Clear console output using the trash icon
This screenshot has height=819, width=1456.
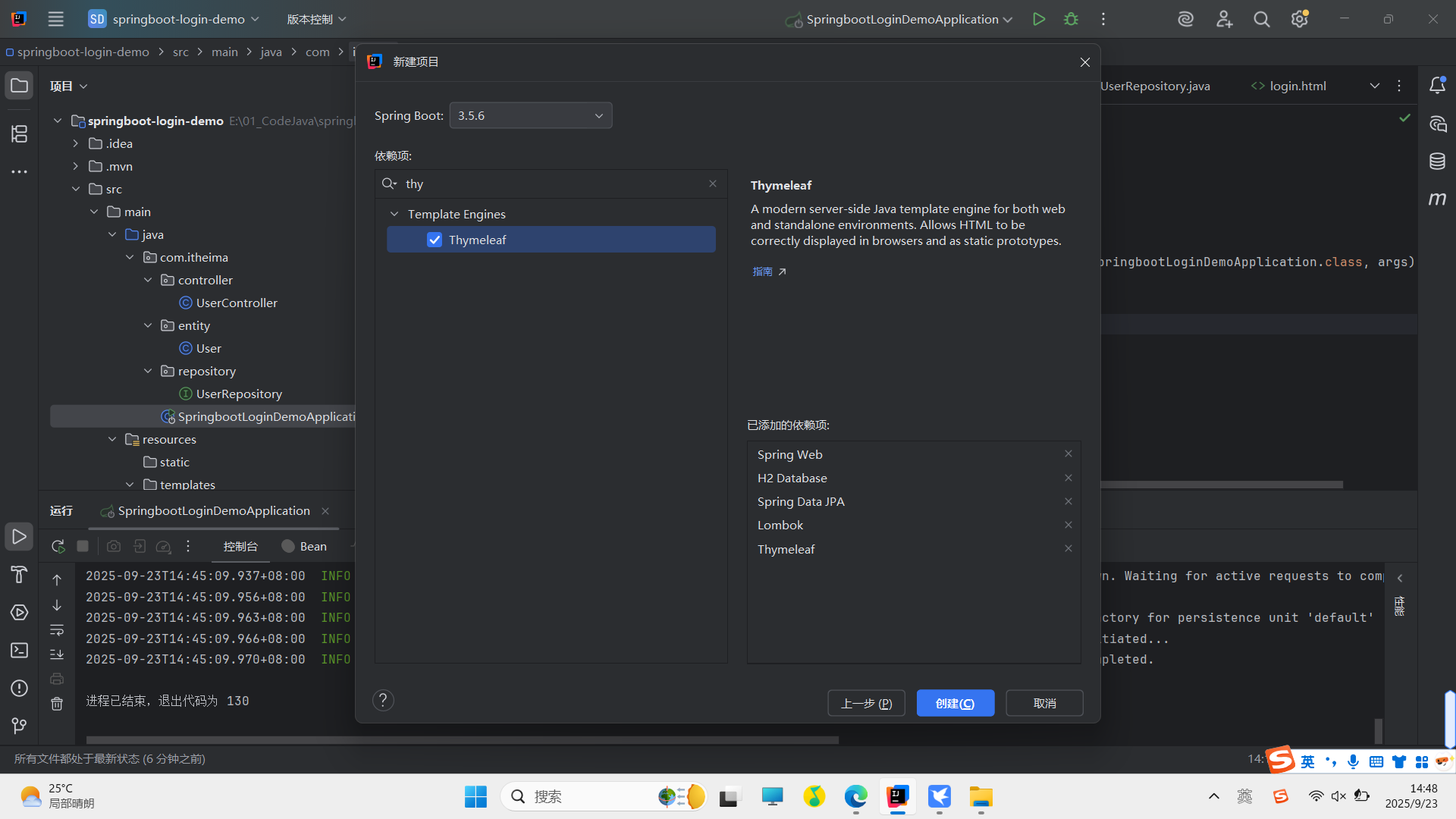coord(57,704)
